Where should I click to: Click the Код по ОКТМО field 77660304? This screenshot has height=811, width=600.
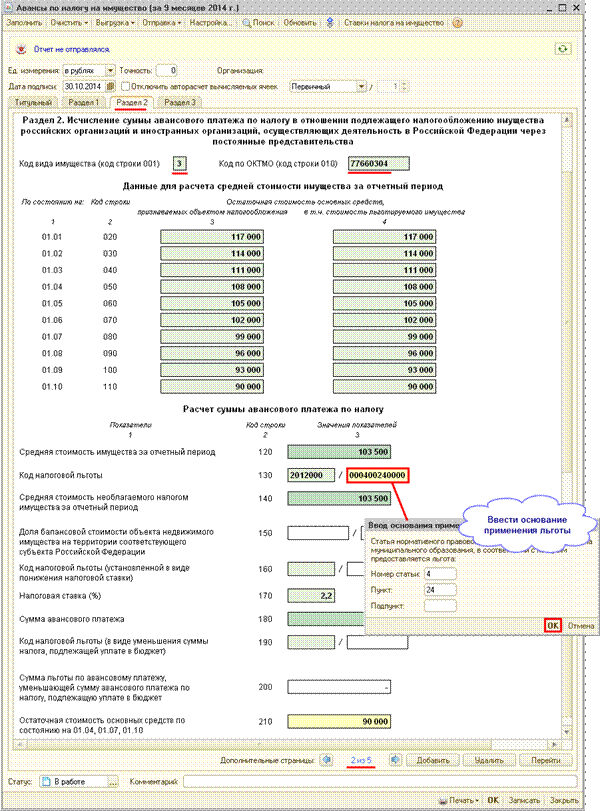(379, 163)
